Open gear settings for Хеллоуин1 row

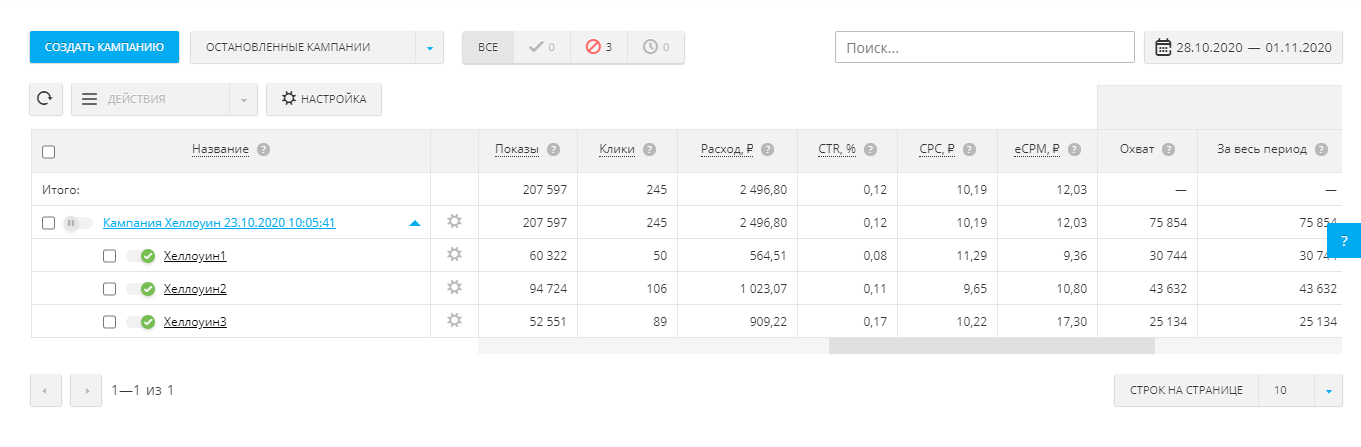pos(454,255)
